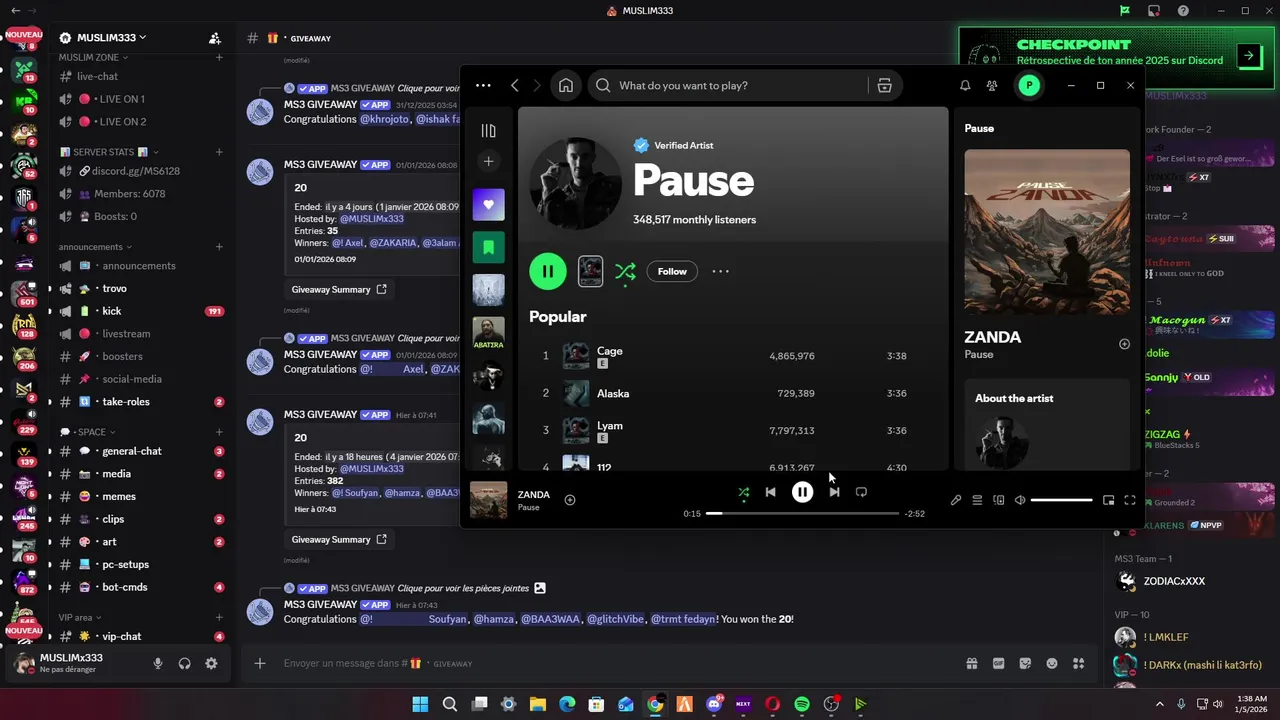The image size is (1280, 720).
Task: Open ZANDA cover art in Now Playing panel
Action: (x=1047, y=232)
